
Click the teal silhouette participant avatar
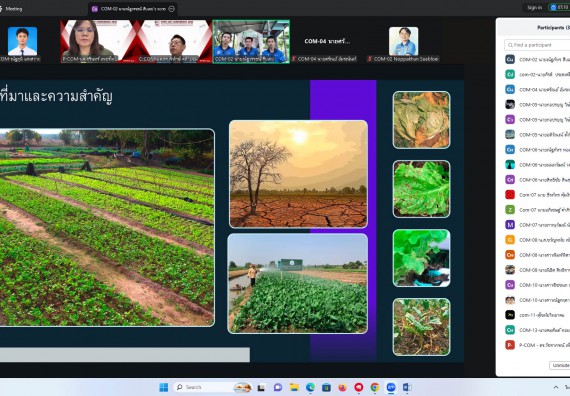tap(510, 165)
